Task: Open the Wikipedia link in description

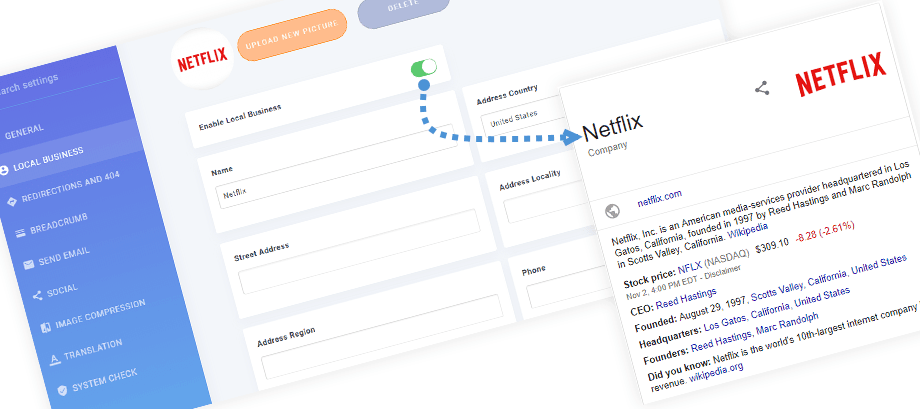Action: [748, 229]
